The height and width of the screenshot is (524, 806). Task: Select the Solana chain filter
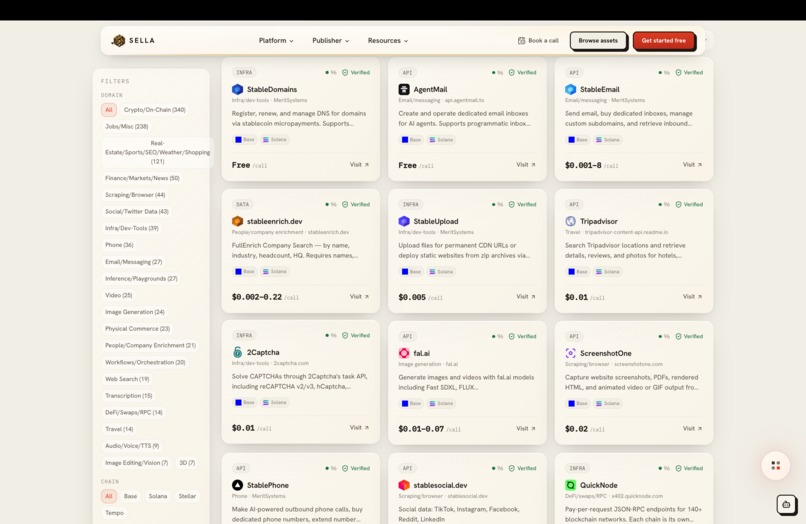click(158, 496)
